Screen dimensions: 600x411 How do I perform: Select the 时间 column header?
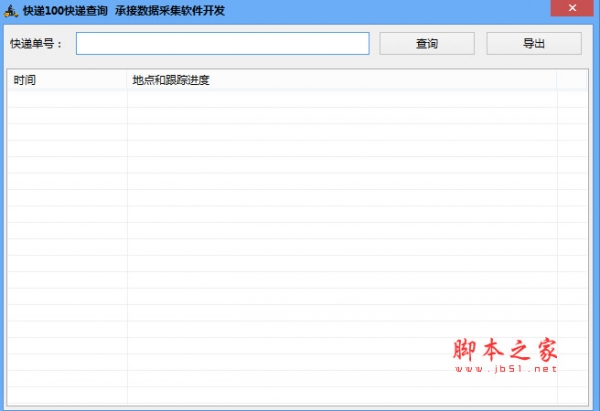point(67,80)
